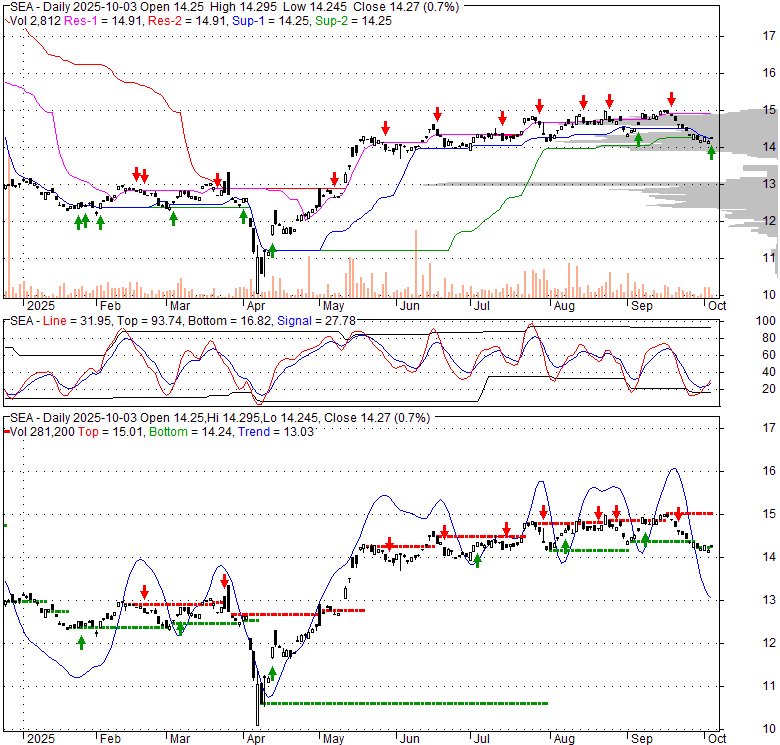
Task: Click the 10 price label on the top chart axis
Action: click(769, 295)
